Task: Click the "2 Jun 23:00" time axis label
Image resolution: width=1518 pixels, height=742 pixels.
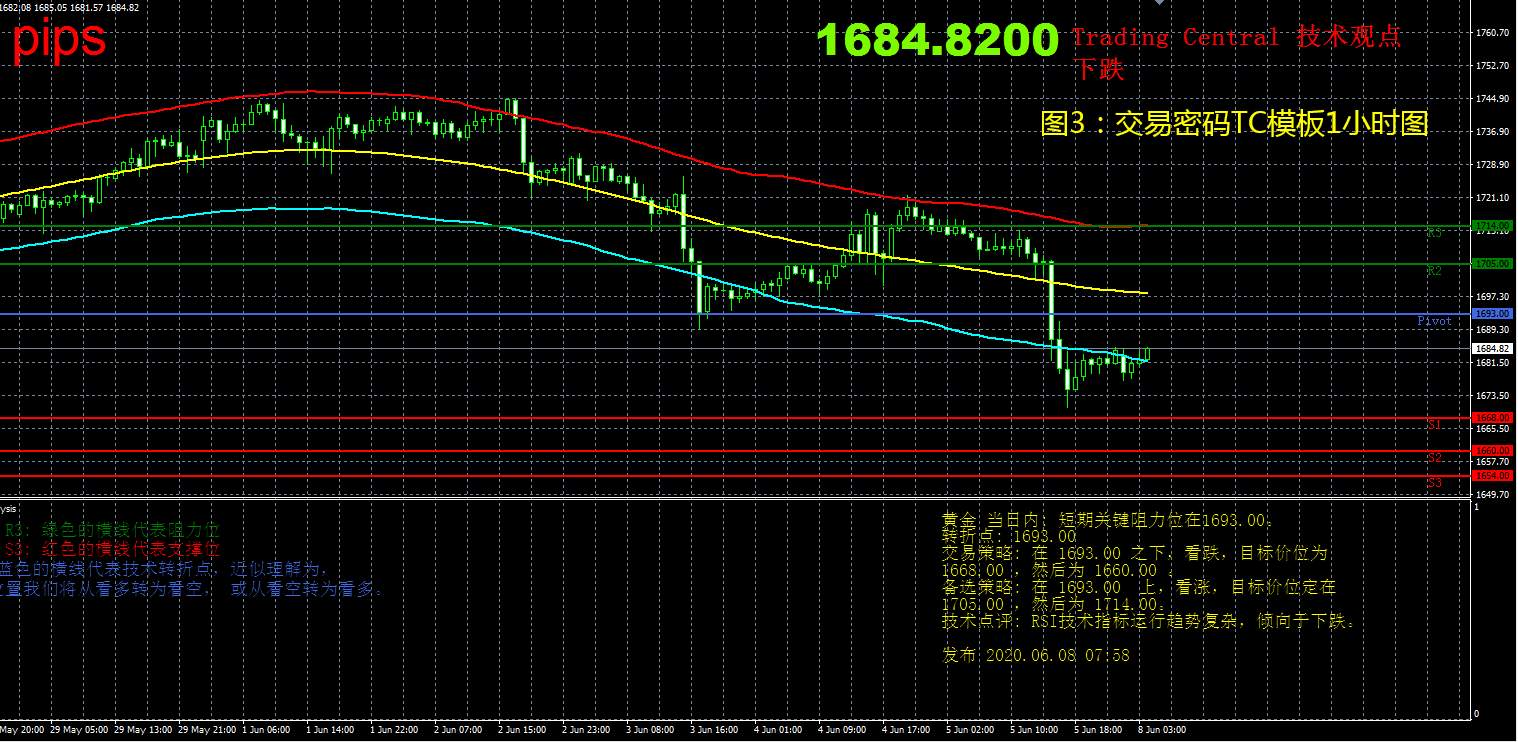Action: 587,731
